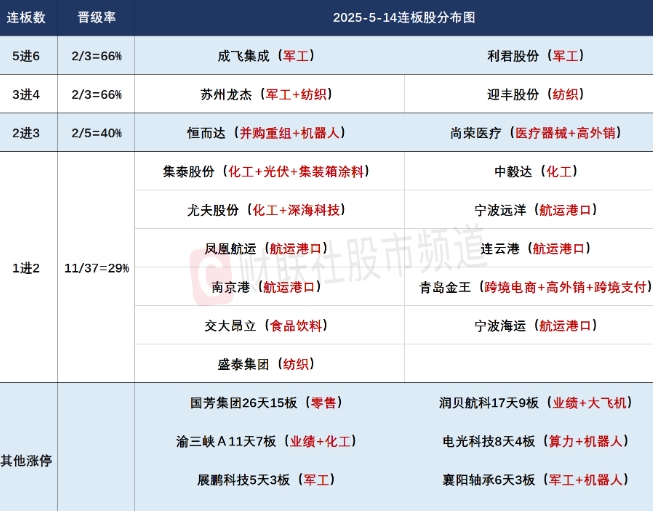Click the 连板数 column header

coord(26,17)
